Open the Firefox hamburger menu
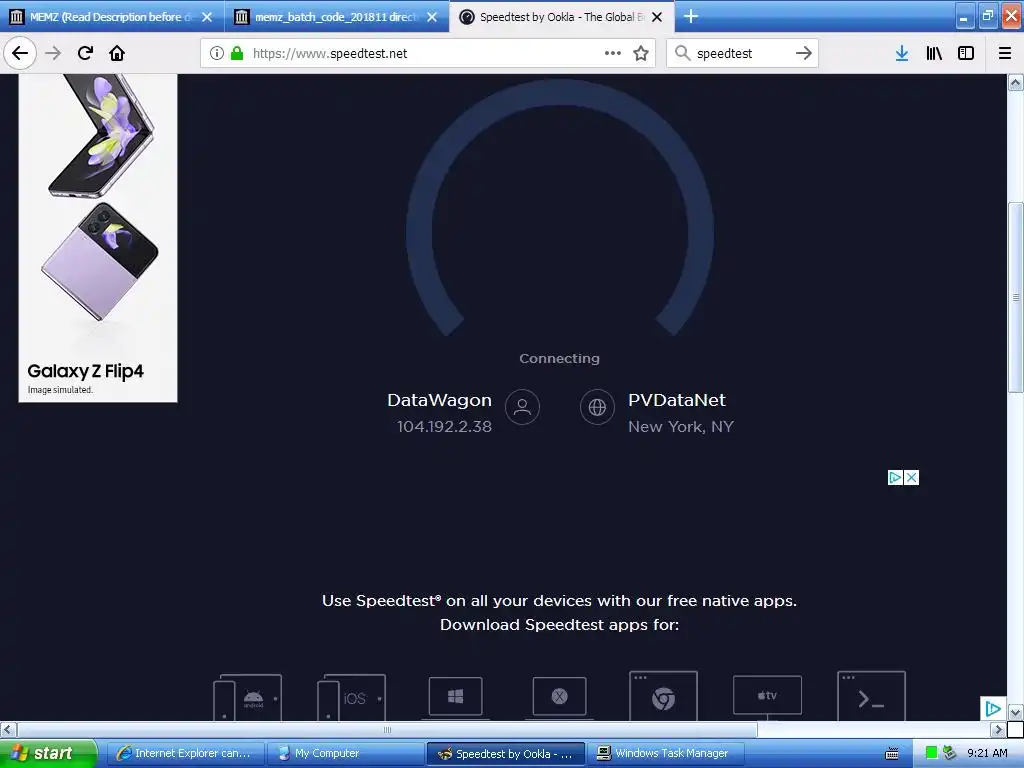 tap(1004, 53)
